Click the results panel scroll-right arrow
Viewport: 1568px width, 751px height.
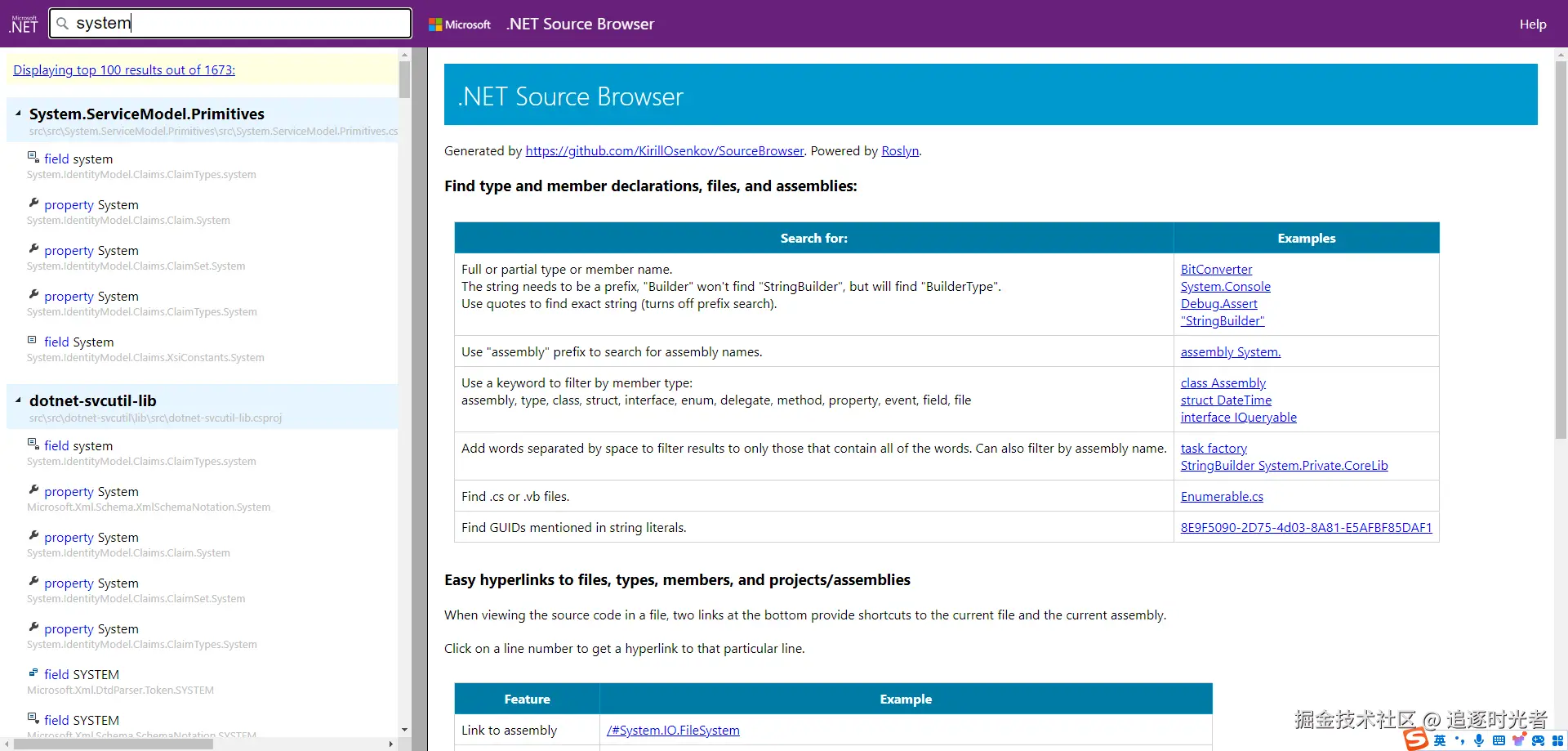391,744
